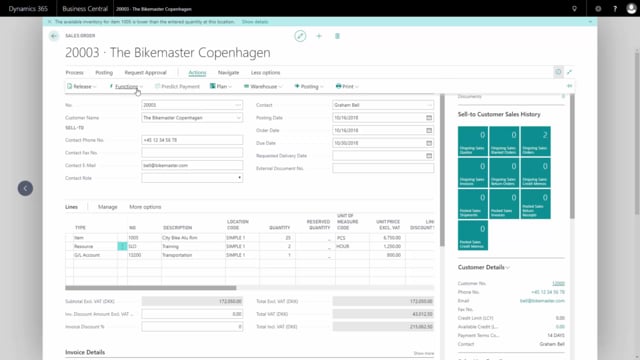Open the Posted Sales Shipments tile
The width and height of the screenshot is (640, 360).
(473, 204)
